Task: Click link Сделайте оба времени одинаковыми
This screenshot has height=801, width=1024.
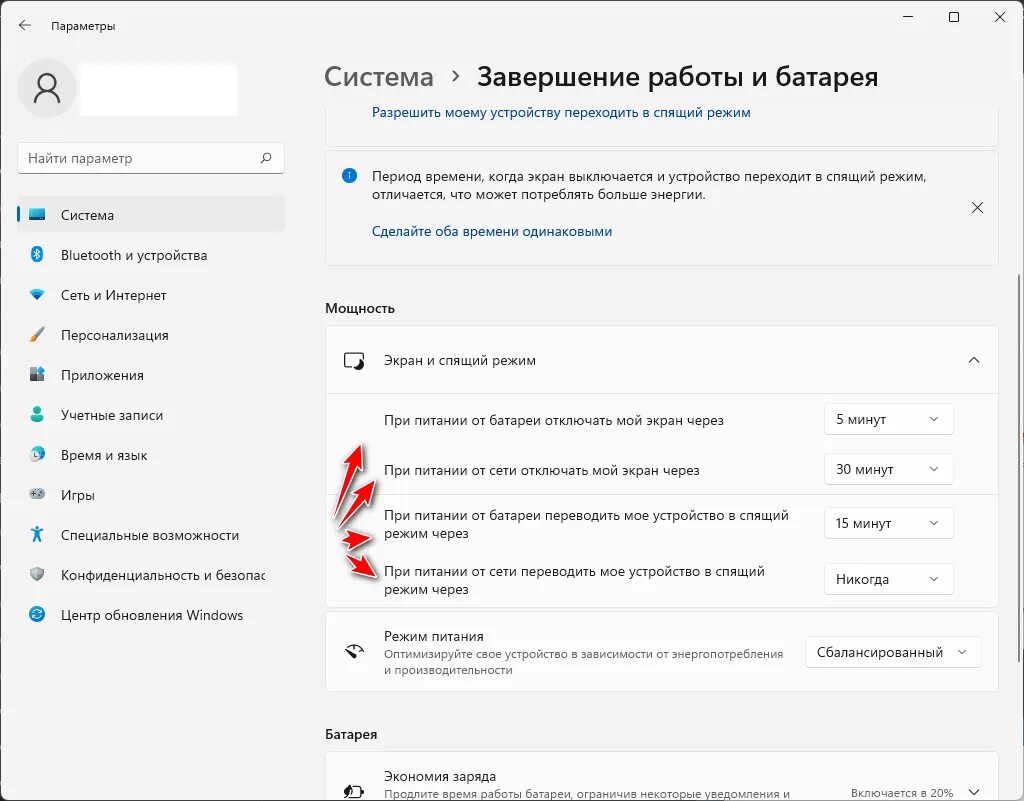Action: [492, 231]
